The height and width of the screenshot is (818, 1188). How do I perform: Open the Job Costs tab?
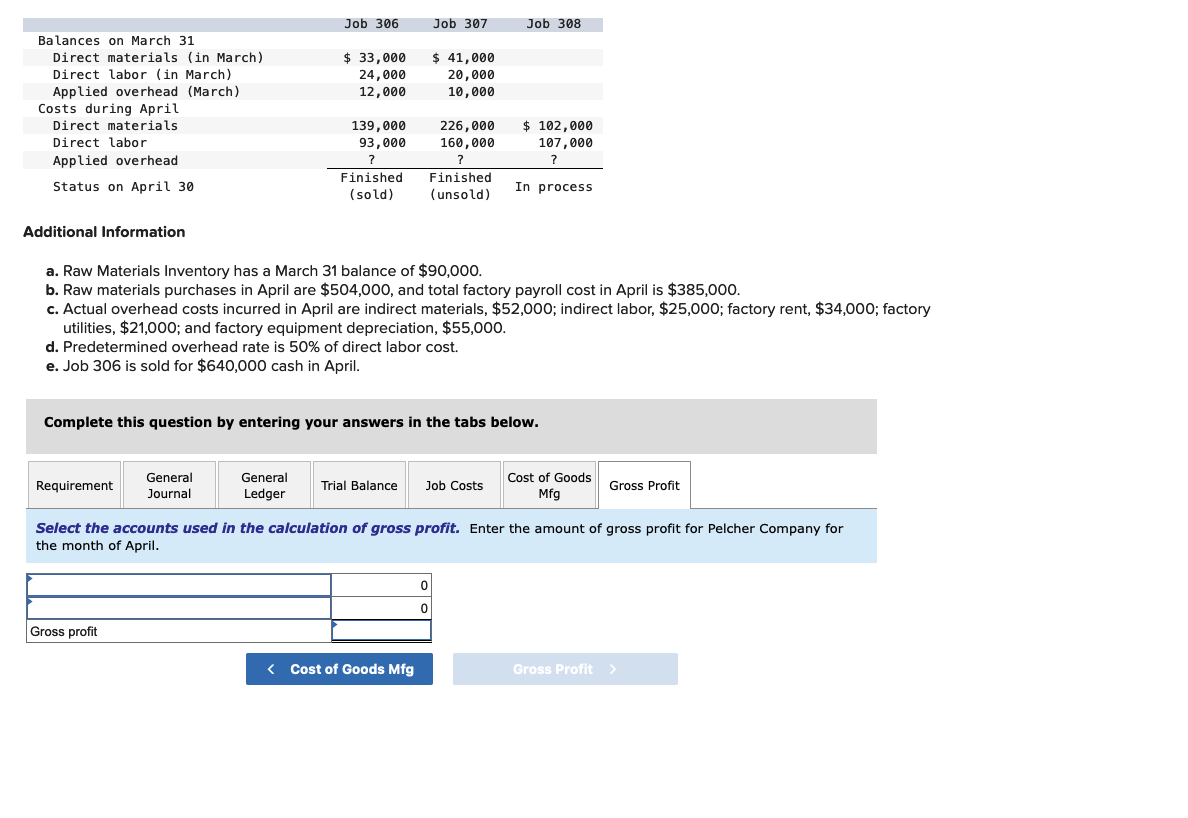point(454,485)
